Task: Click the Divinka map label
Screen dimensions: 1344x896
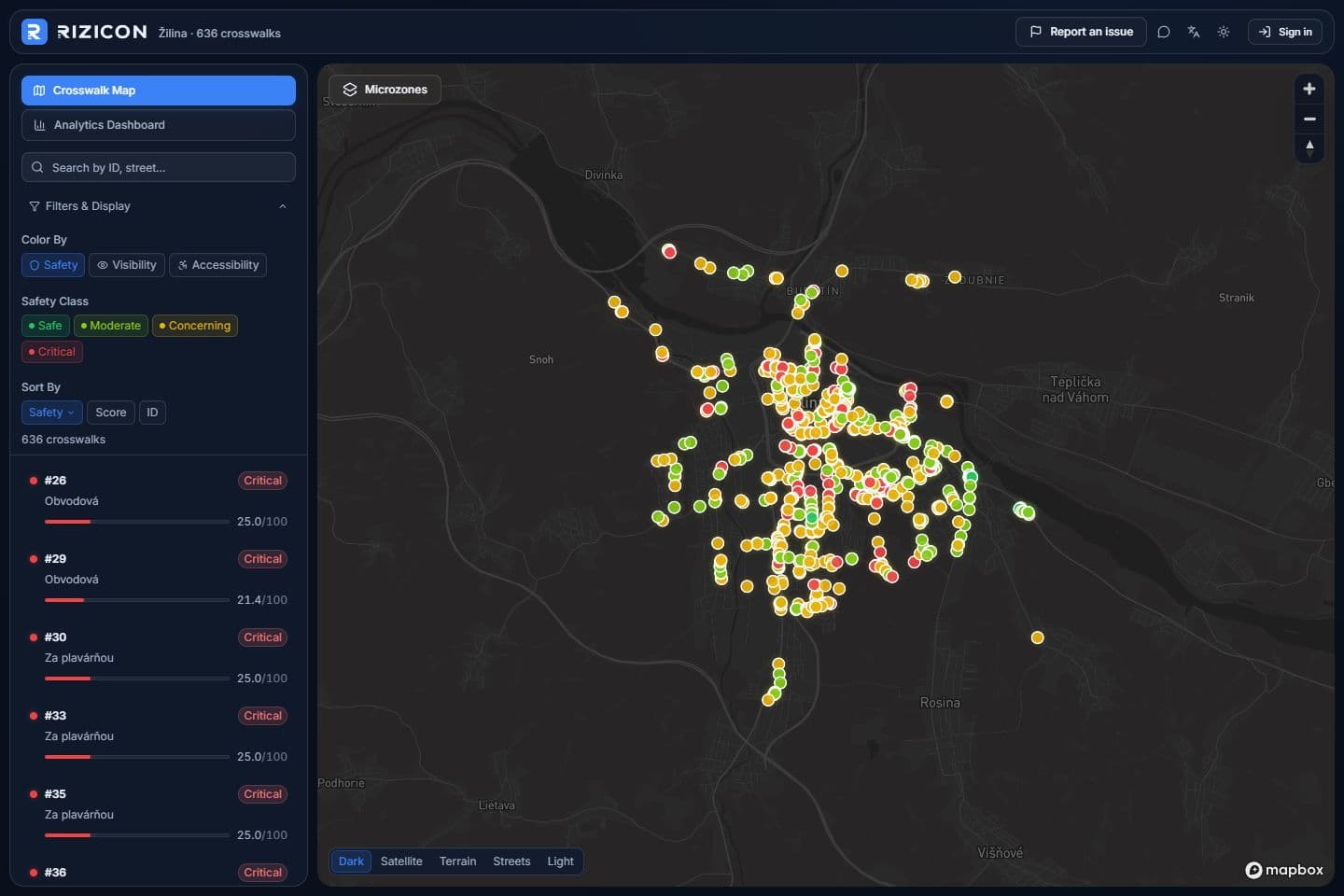Action: point(603,175)
